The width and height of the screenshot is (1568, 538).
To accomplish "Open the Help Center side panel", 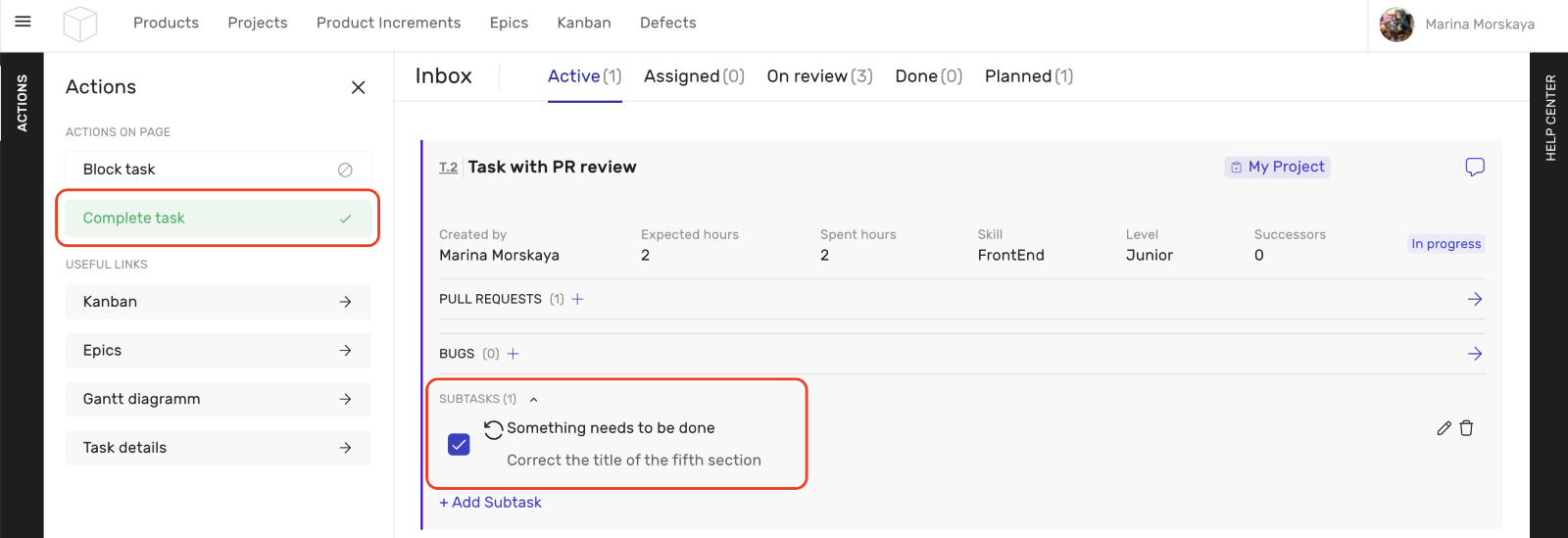I will point(1549,118).
